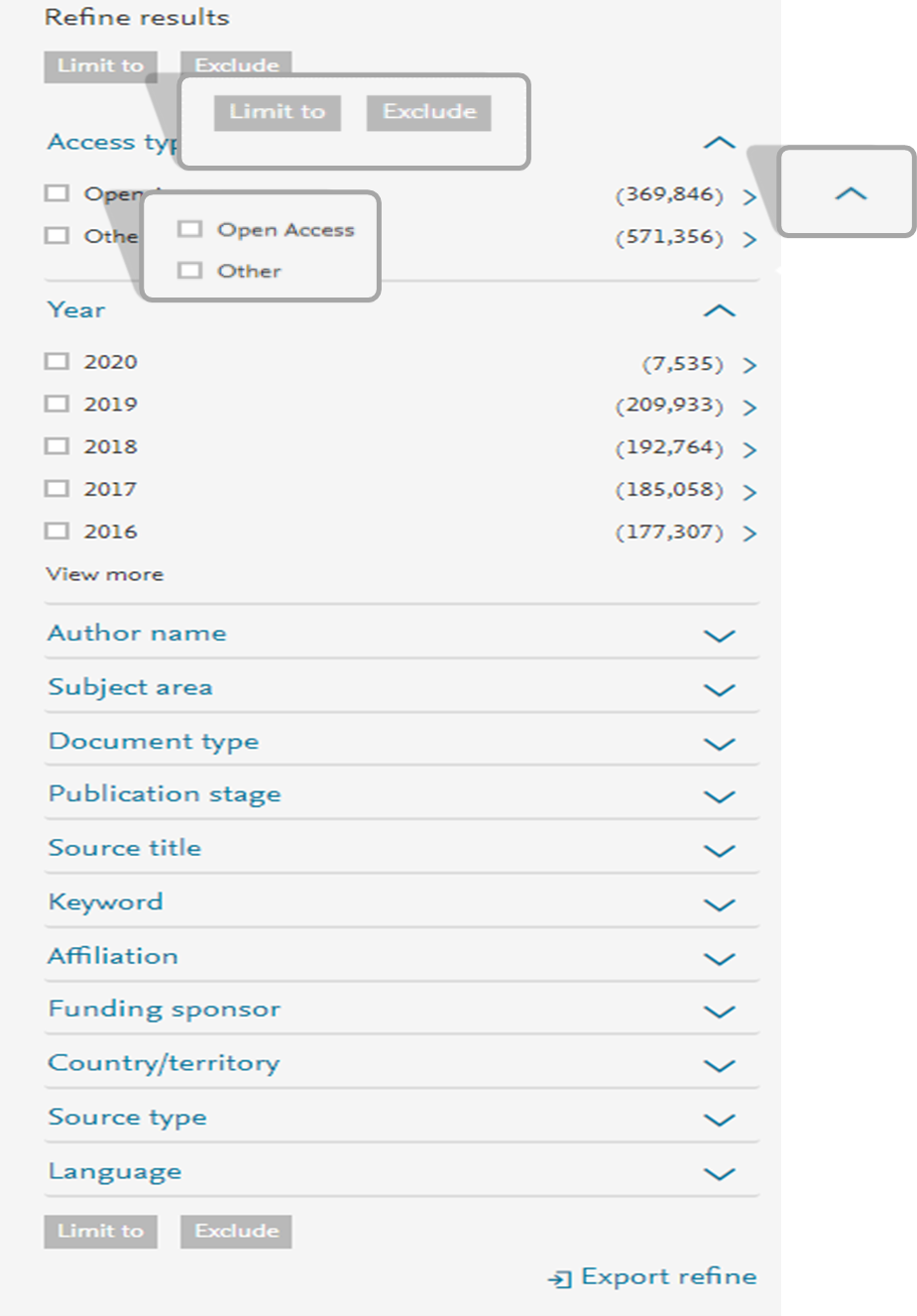Viewport: 917px width, 1316px height.
Task: Open the Language filter section
Action: click(719, 1173)
